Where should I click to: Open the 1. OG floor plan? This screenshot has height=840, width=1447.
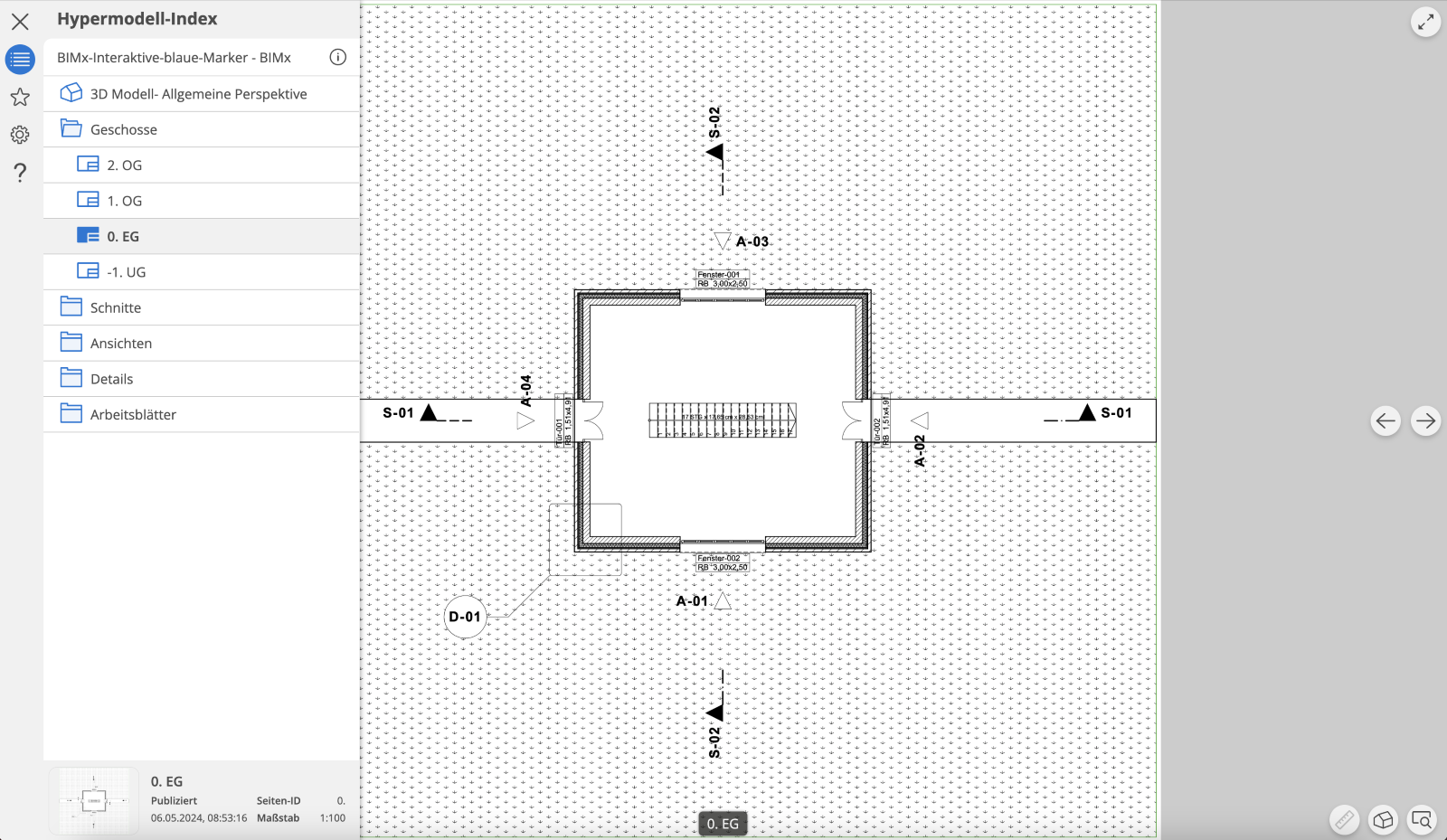[202, 201]
